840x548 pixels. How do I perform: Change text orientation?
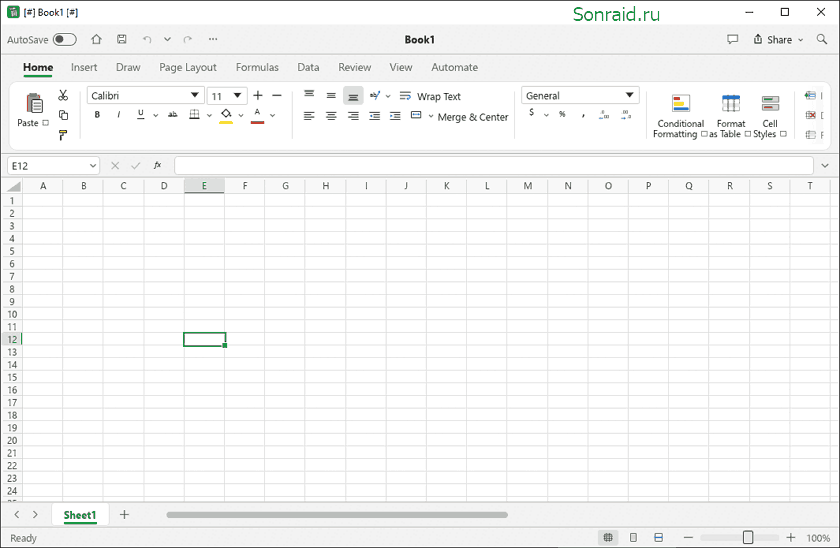tap(375, 95)
